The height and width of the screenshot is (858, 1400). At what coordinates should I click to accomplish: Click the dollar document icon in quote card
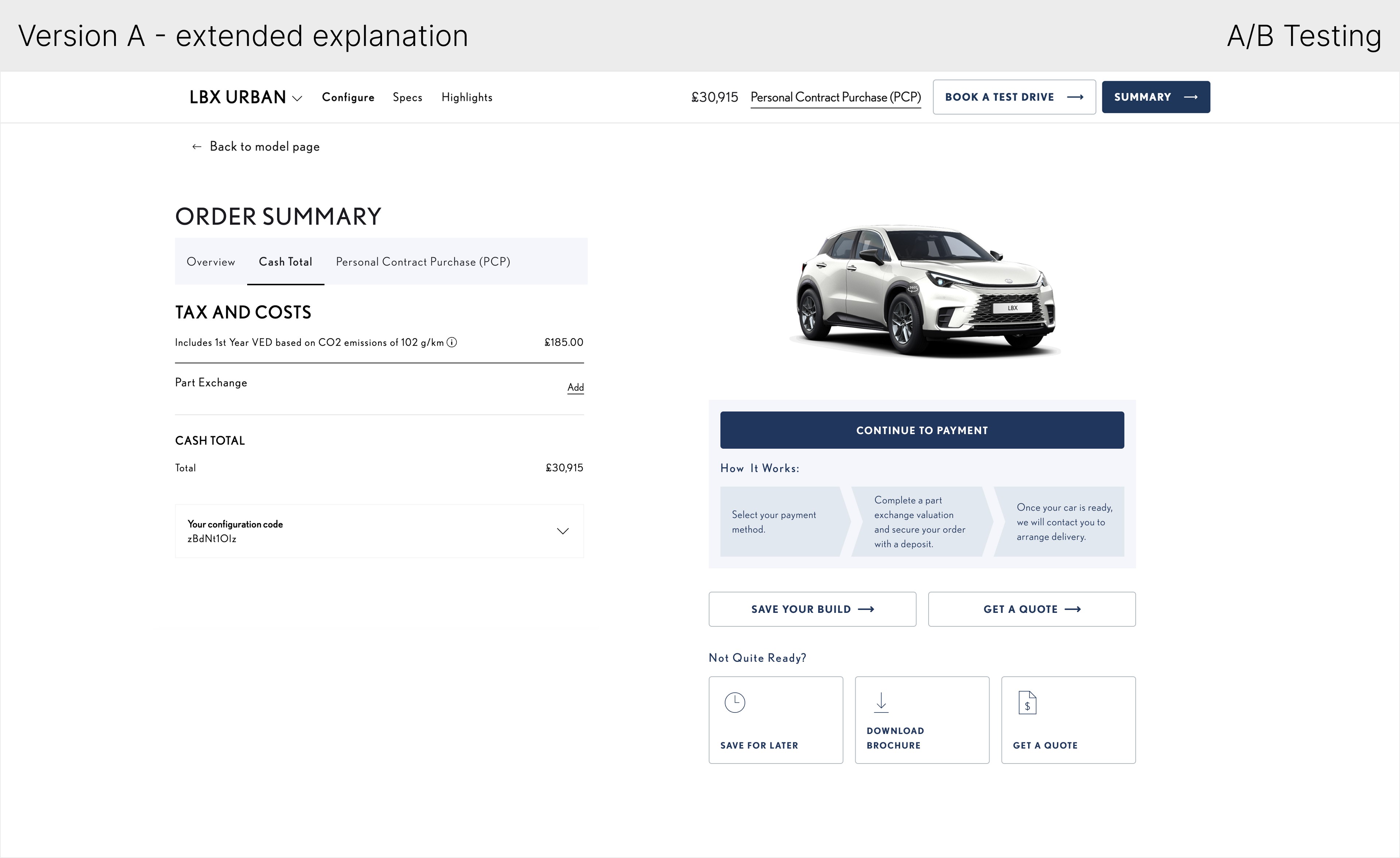[1027, 703]
